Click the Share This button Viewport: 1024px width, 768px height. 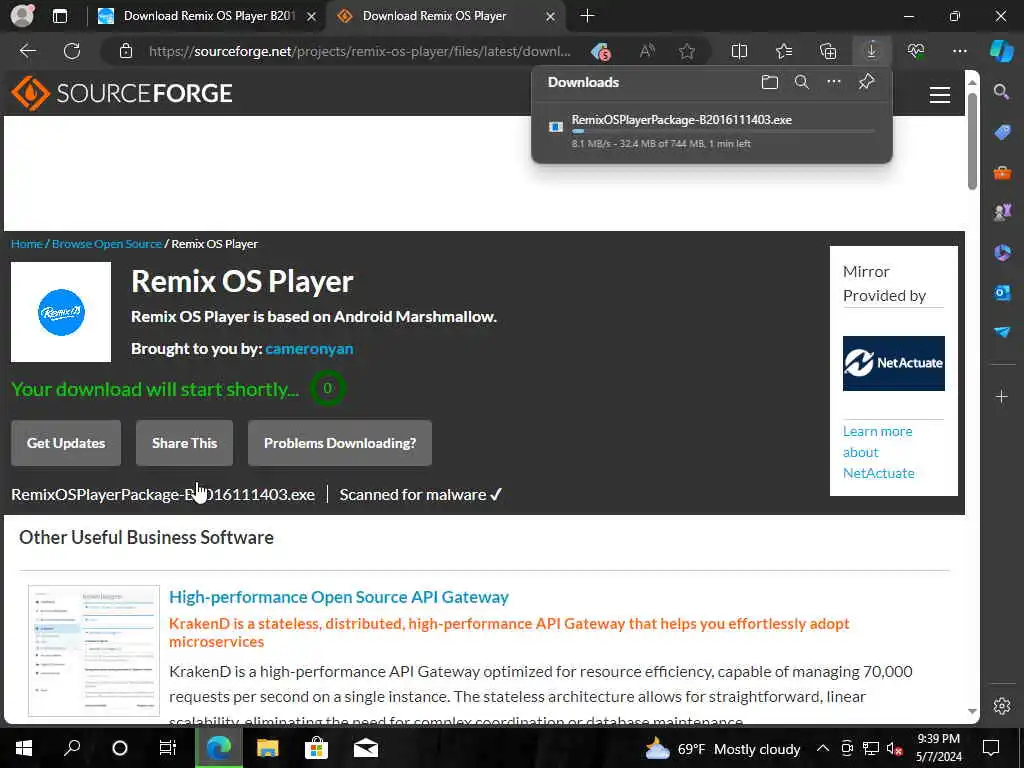[184, 443]
